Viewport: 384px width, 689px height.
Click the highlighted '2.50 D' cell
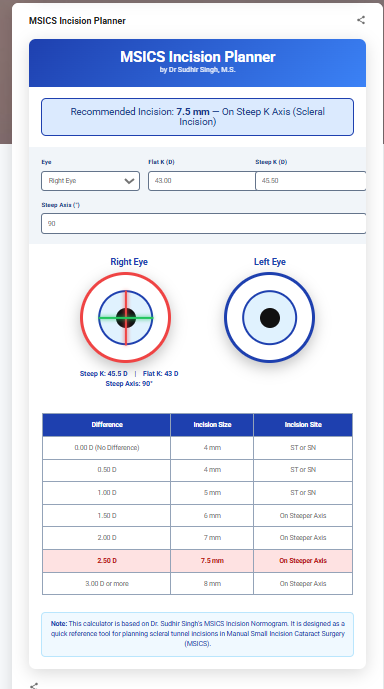tap(107, 561)
